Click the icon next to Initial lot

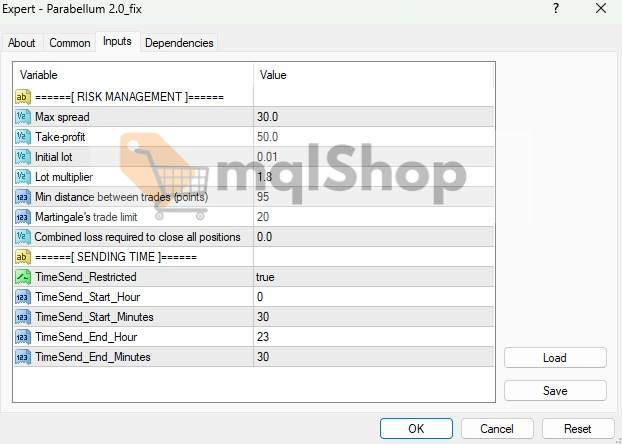pyautogui.click(x=23, y=157)
